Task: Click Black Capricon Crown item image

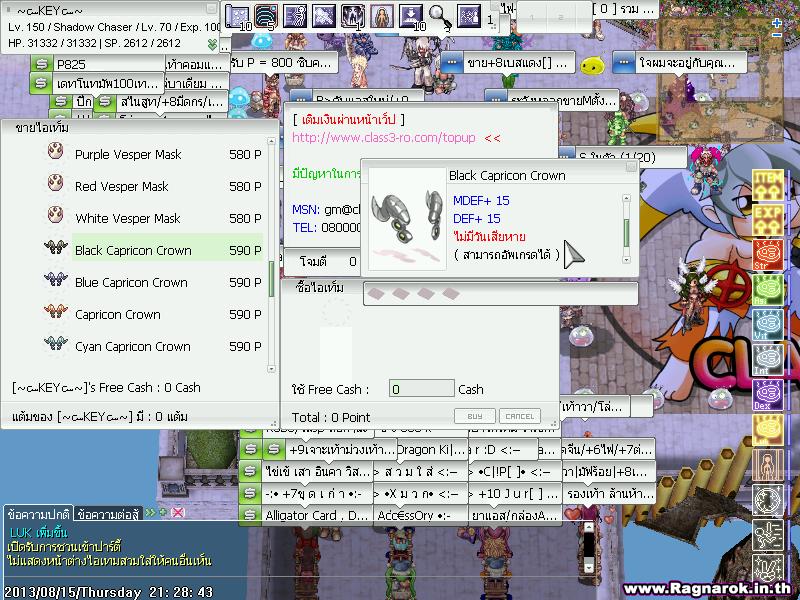Action: pos(407,219)
